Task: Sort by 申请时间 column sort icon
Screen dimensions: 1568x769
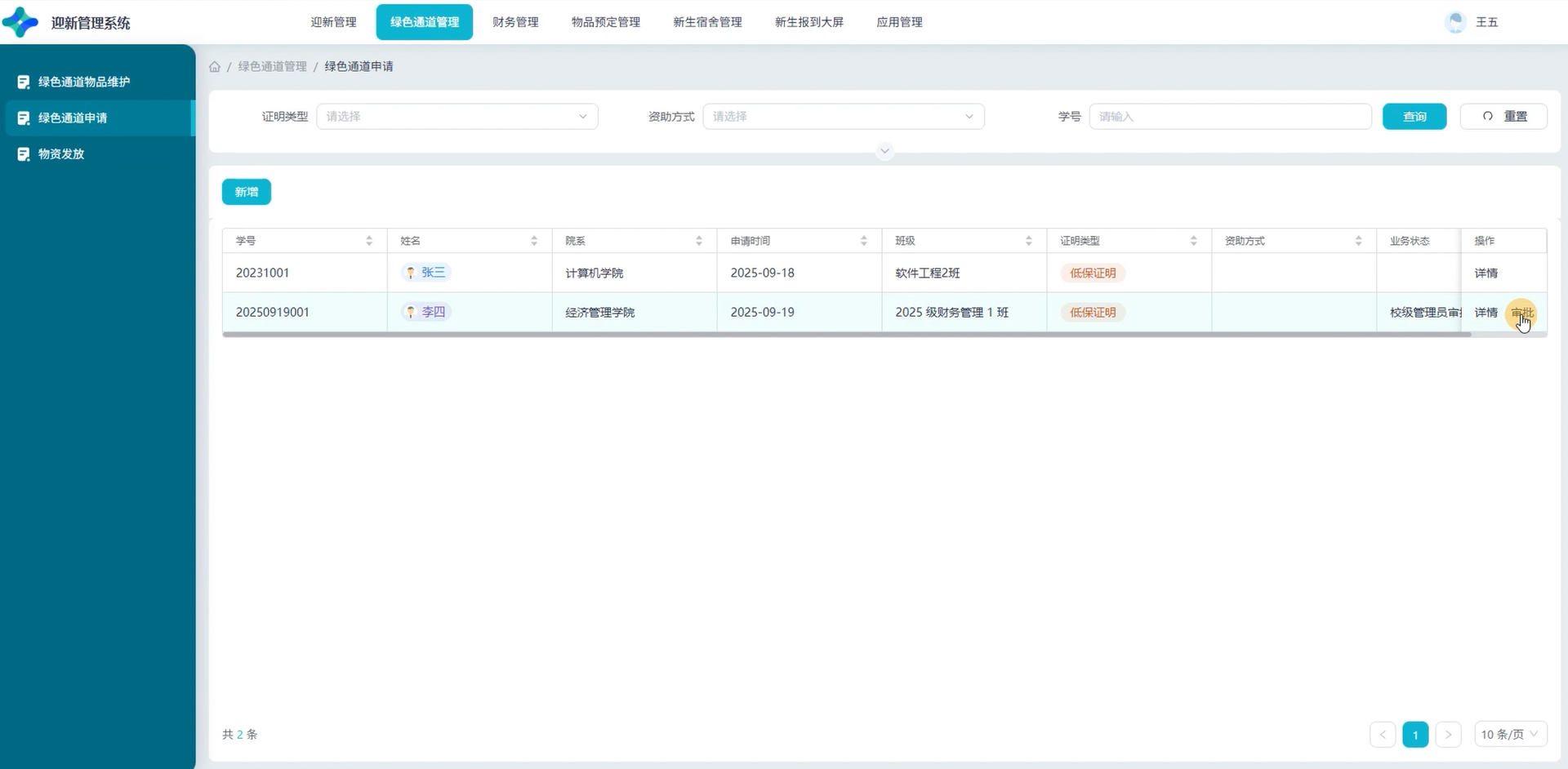Action: tap(863, 241)
